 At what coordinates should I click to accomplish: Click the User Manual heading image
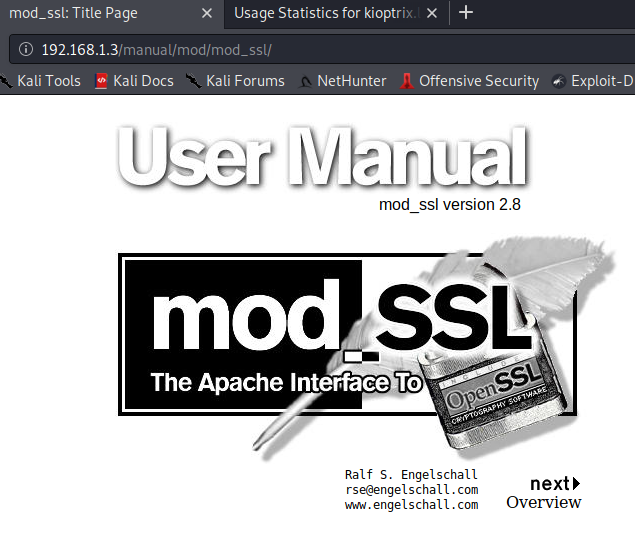(x=323, y=156)
